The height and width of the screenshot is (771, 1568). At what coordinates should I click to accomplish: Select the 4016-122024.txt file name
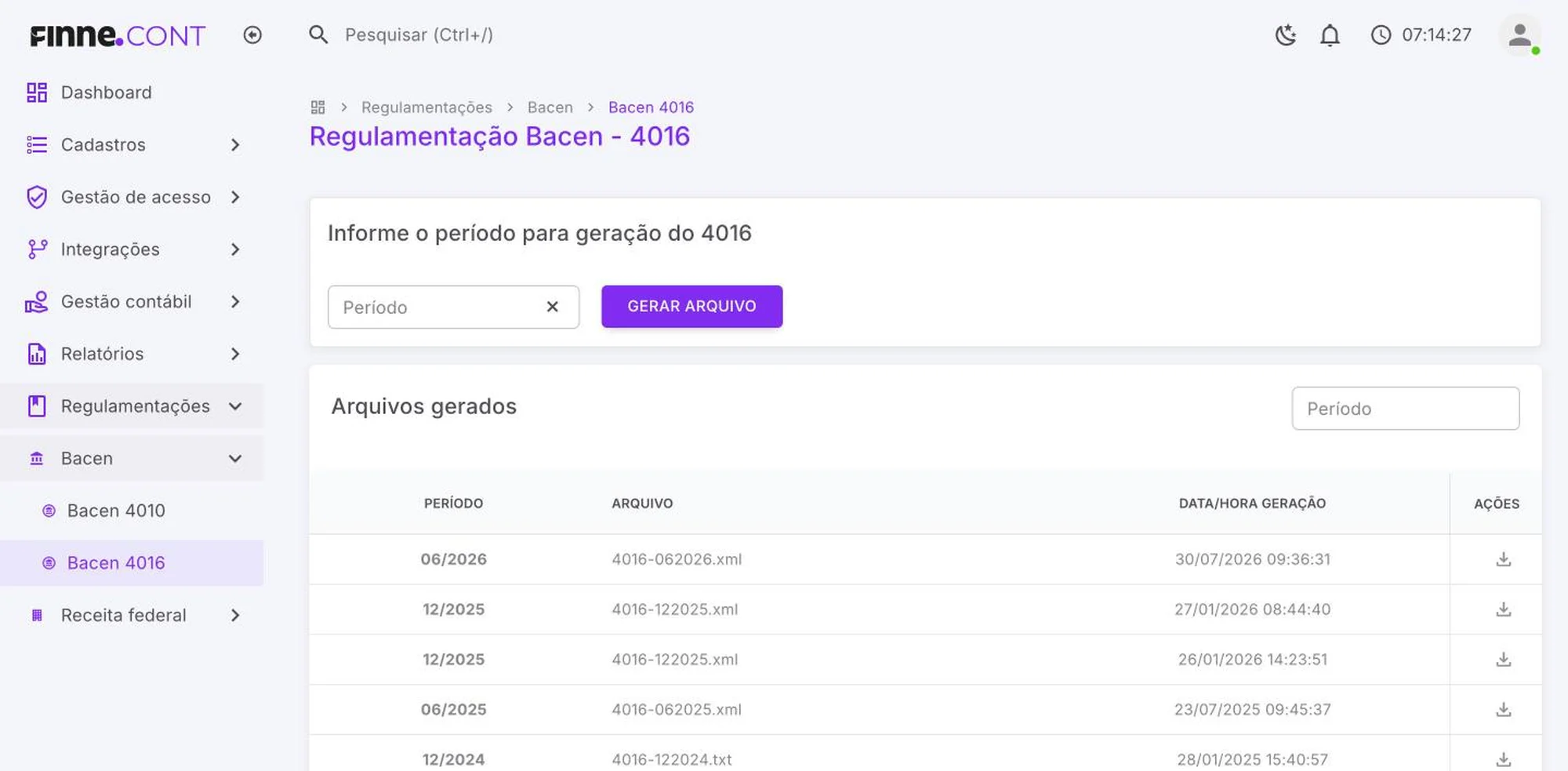tap(672, 759)
